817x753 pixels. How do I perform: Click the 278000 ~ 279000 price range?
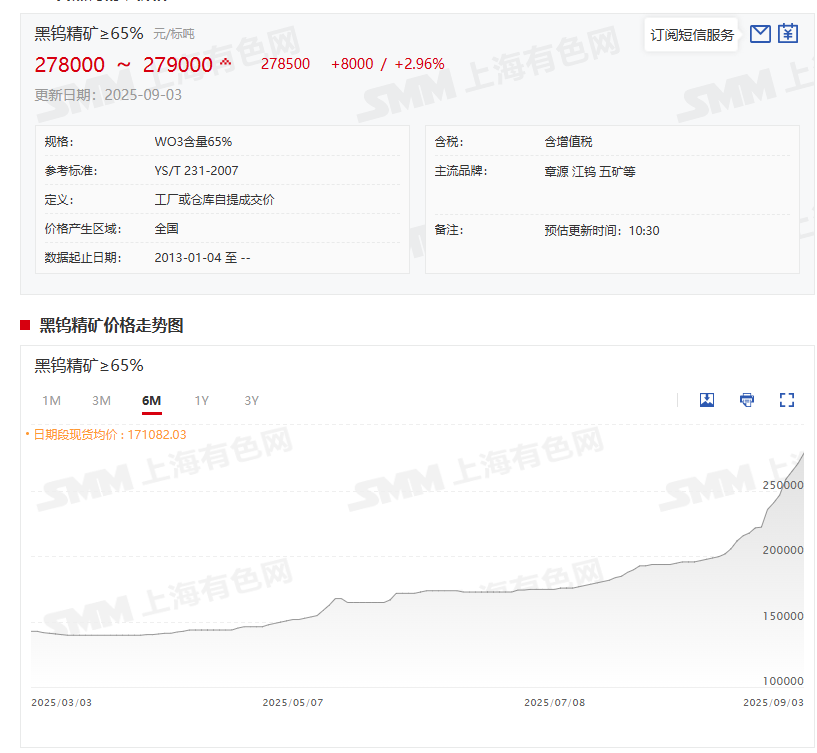(124, 65)
